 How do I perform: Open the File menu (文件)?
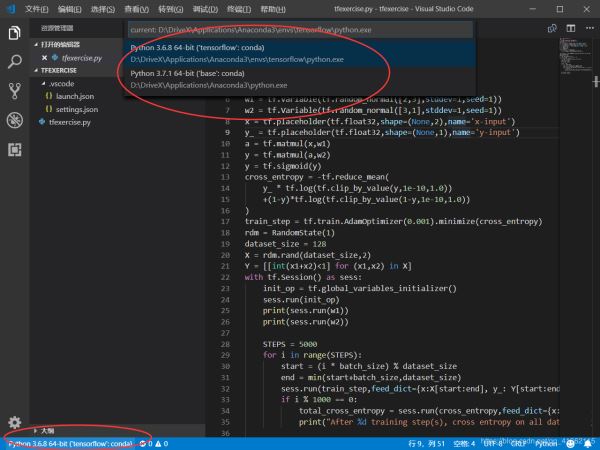(36, 8)
